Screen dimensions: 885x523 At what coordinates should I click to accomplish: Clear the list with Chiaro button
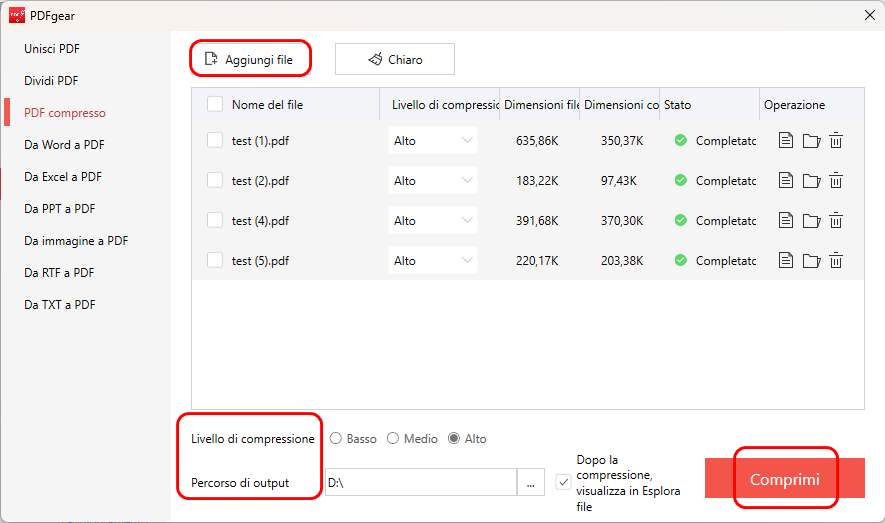click(x=395, y=59)
